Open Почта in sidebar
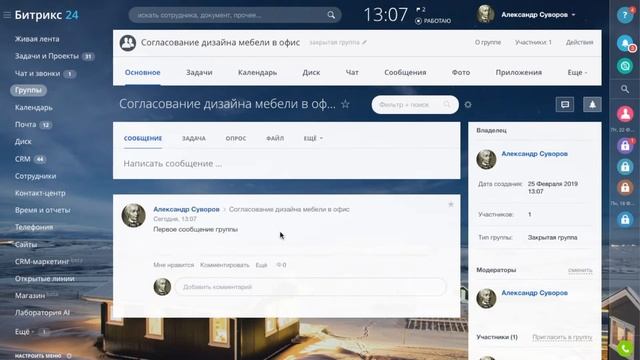Image resolution: width=640 pixels, height=360 pixels. pyautogui.click(x=25, y=124)
